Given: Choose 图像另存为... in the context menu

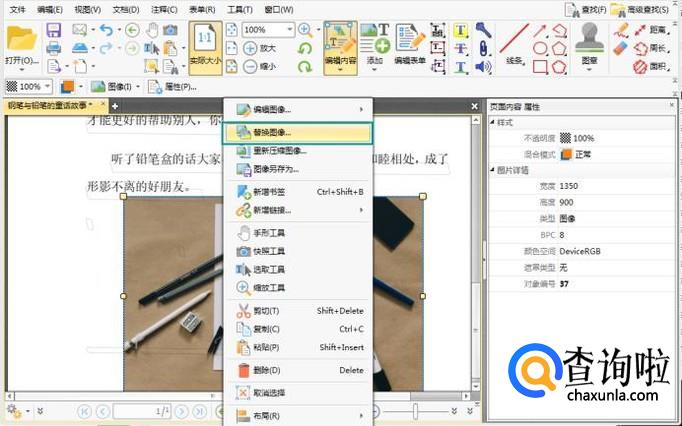Looking at the screenshot, I should [298, 169].
